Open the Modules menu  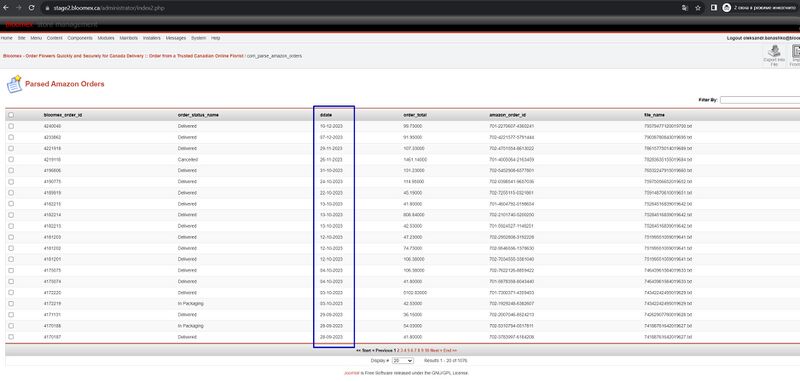106,38
